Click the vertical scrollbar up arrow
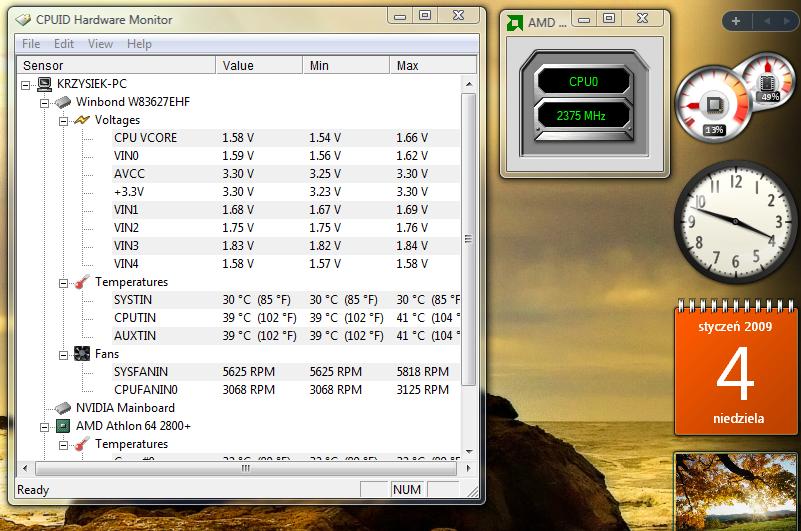Screen dimensions: 801x531 click(469, 83)
